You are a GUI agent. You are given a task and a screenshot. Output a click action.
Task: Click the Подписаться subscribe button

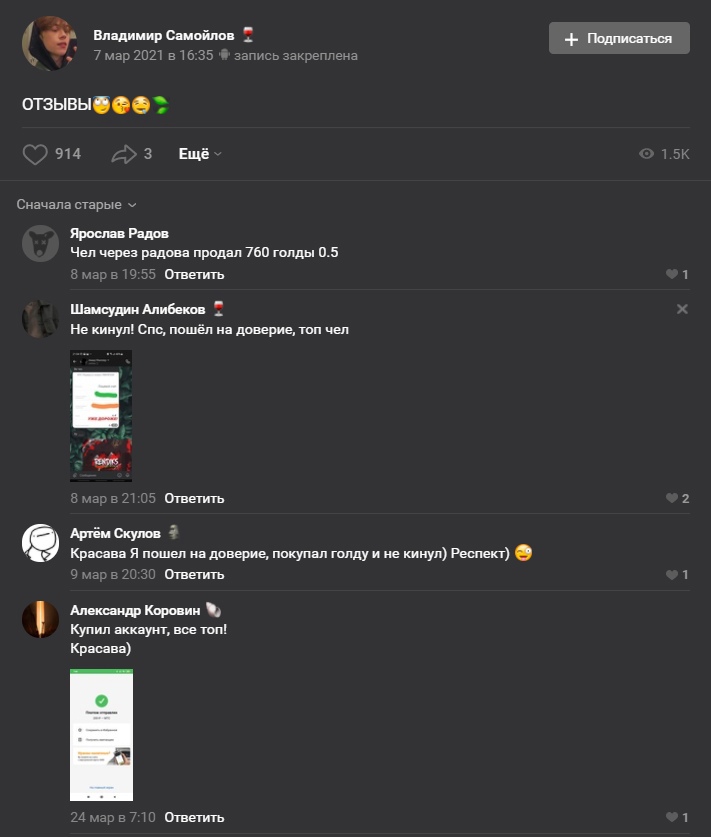pyautogui.click(x=619, y=38)
